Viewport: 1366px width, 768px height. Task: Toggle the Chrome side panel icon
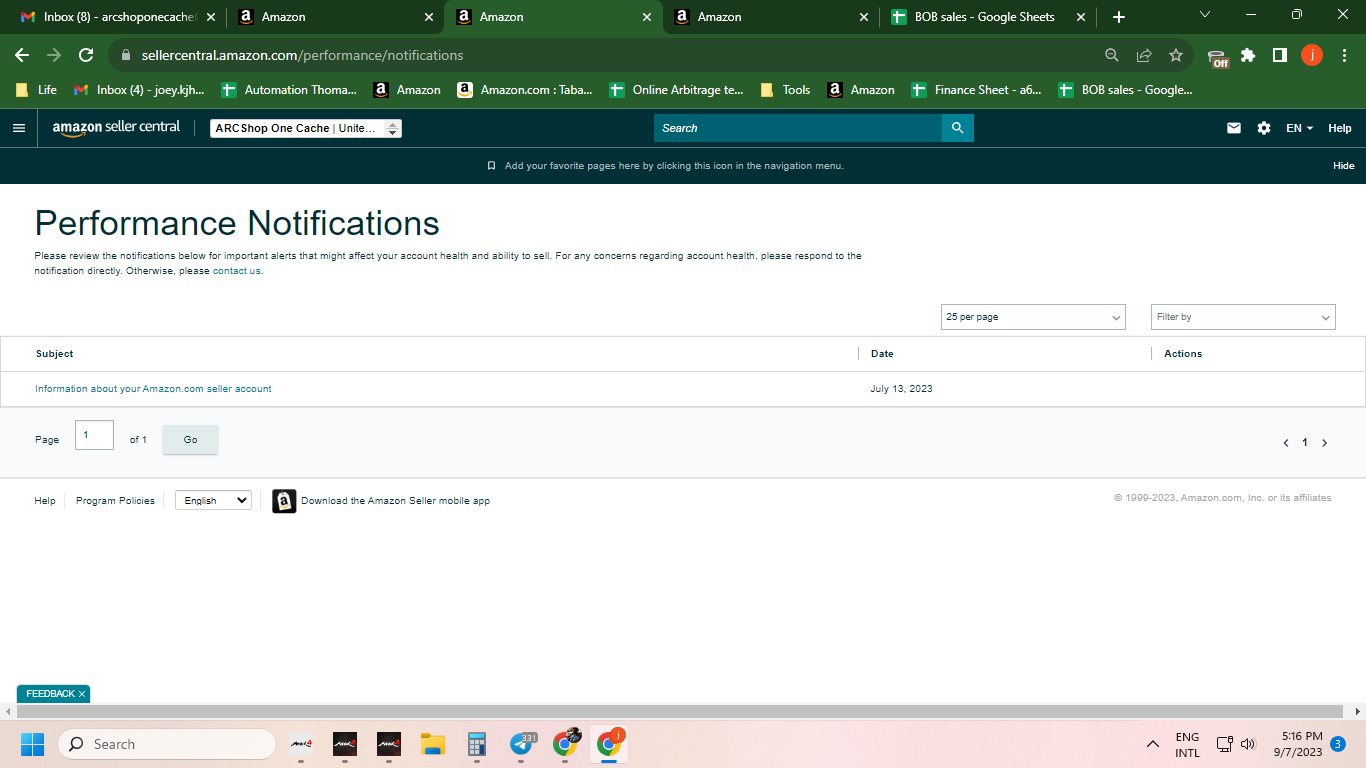point(1280,55)
